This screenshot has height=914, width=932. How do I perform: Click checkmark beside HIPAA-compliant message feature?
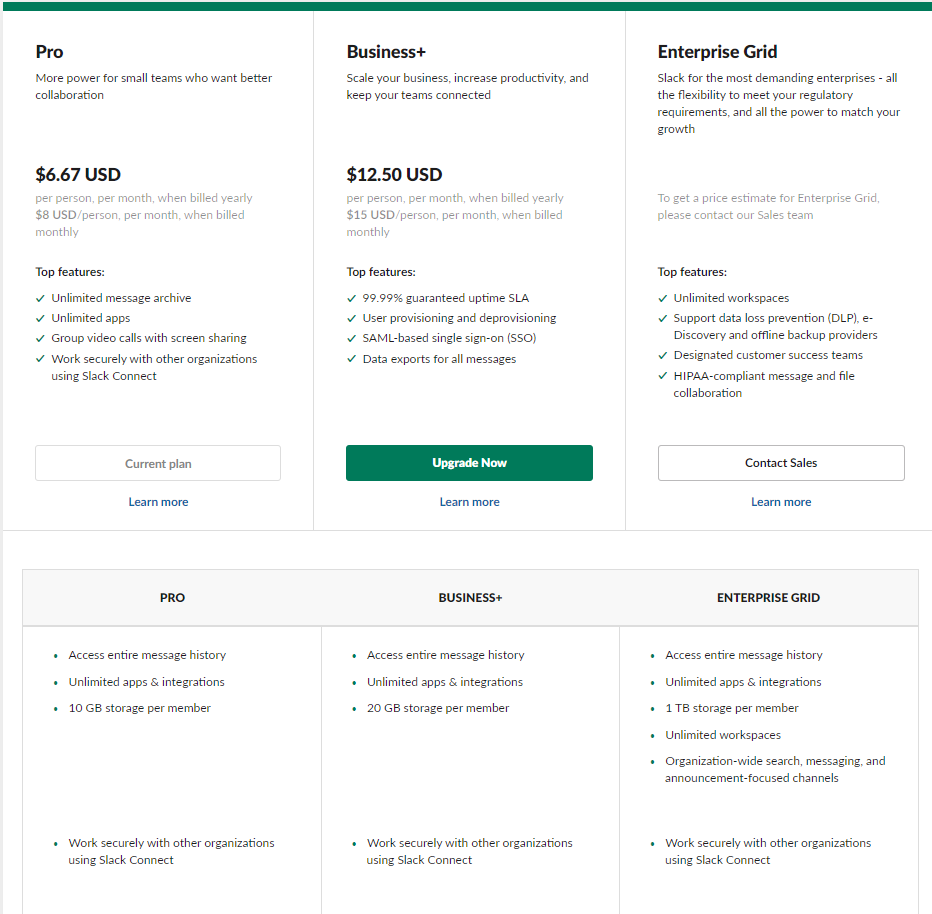663,376
